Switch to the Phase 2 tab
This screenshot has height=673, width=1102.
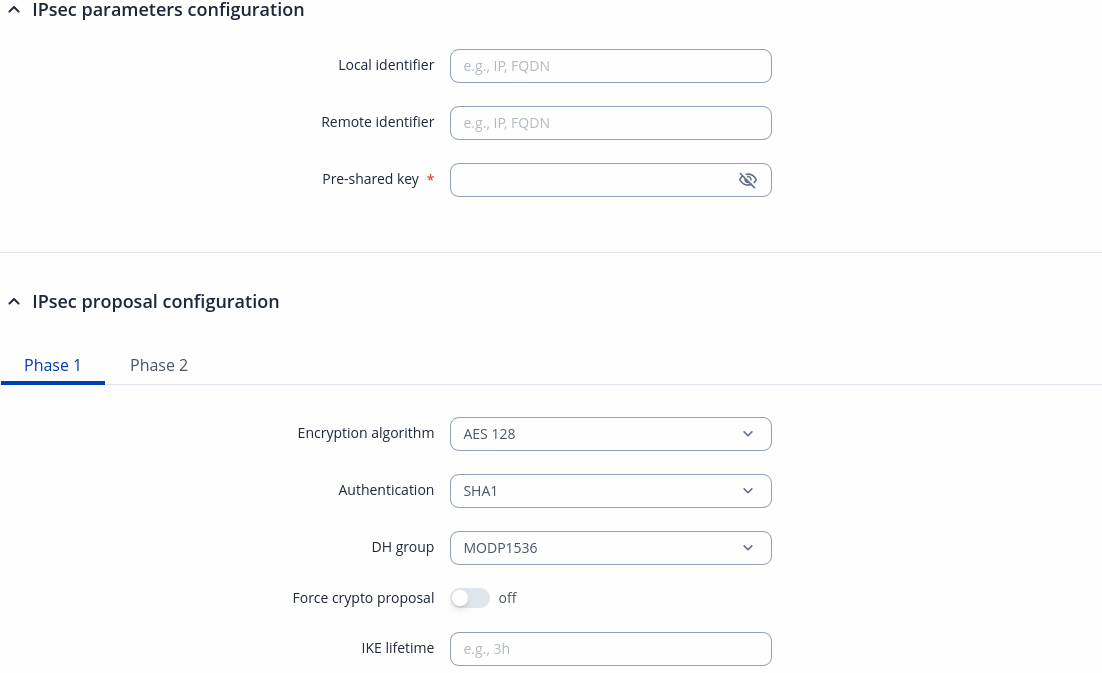point(159,365)
